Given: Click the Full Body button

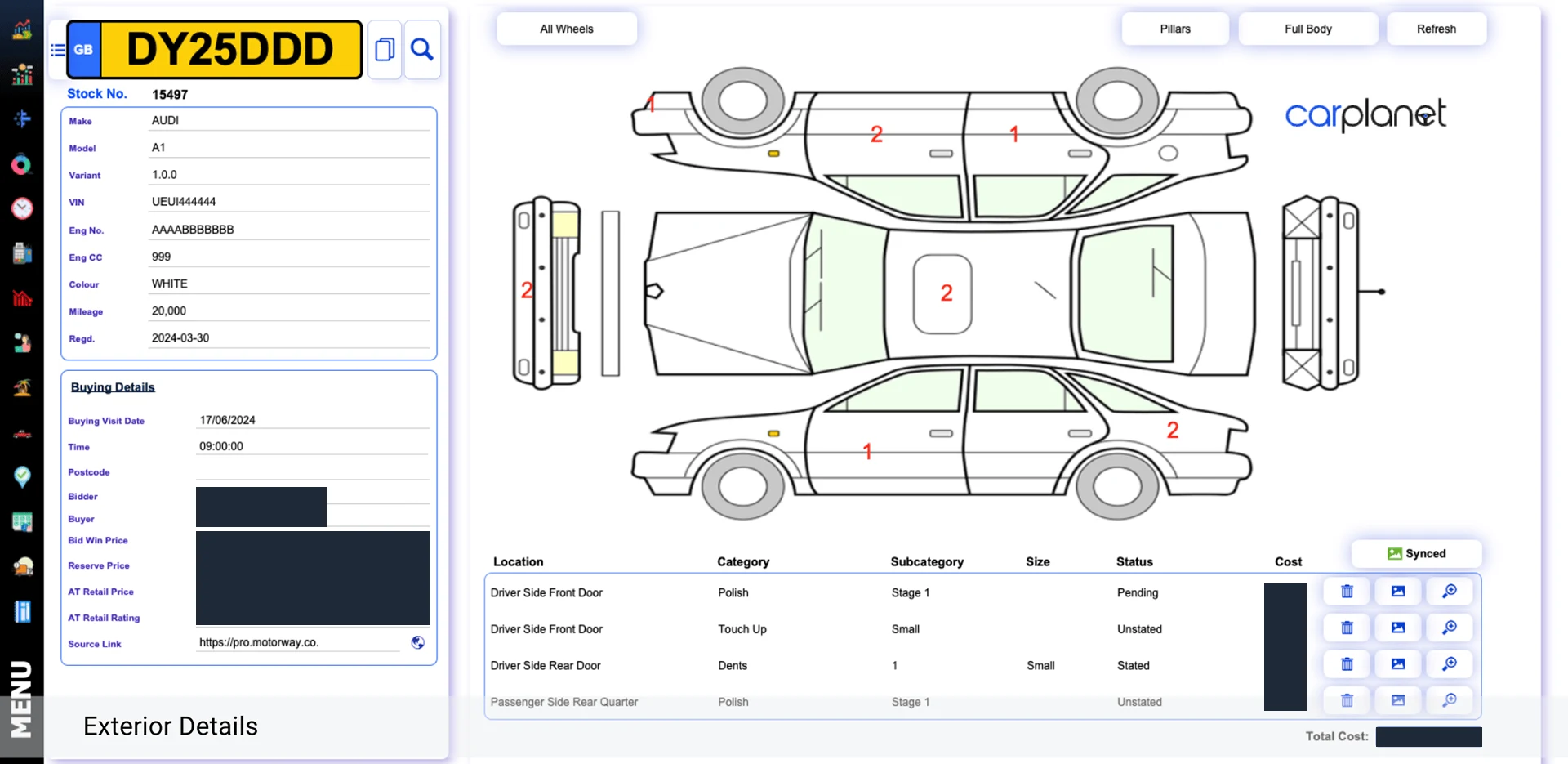Looking at the screenshot, I should [x=1308, y=29].
